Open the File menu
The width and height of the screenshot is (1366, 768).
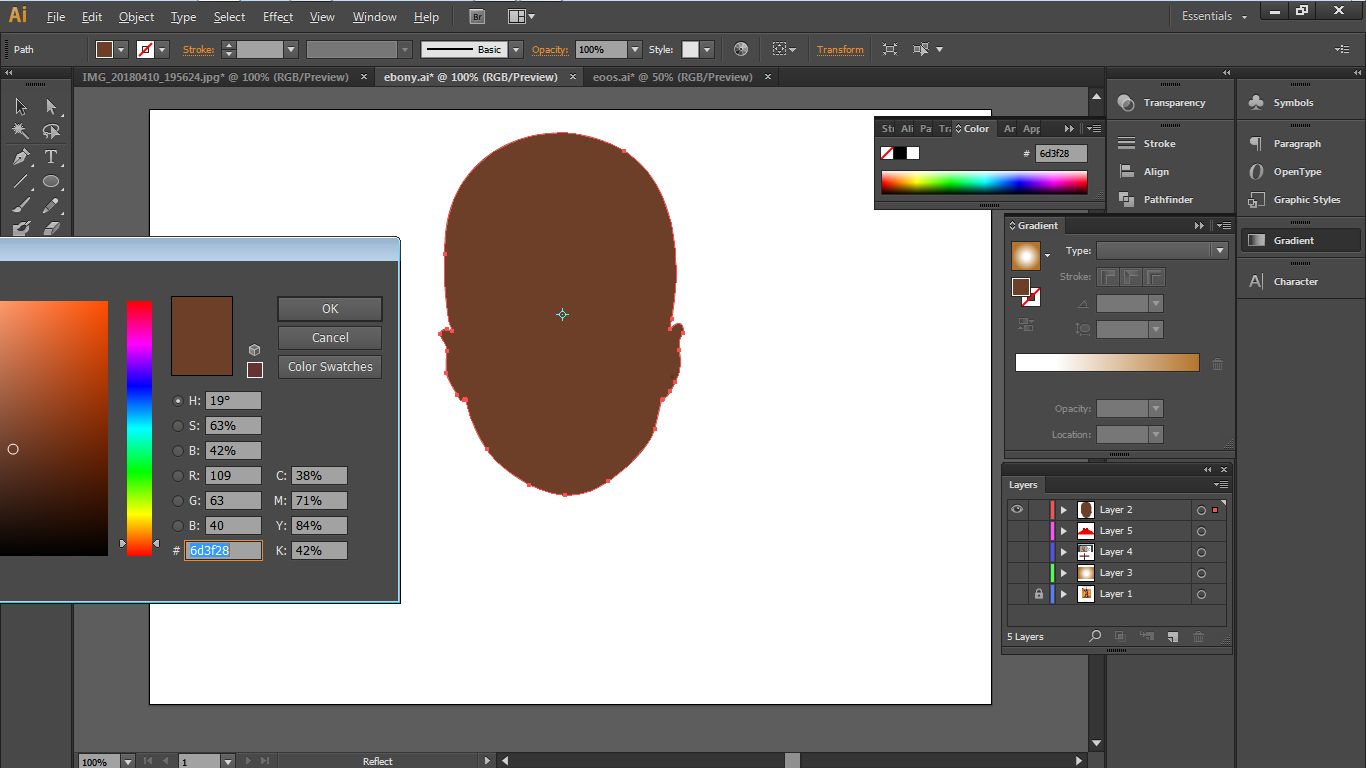[56, 17]
